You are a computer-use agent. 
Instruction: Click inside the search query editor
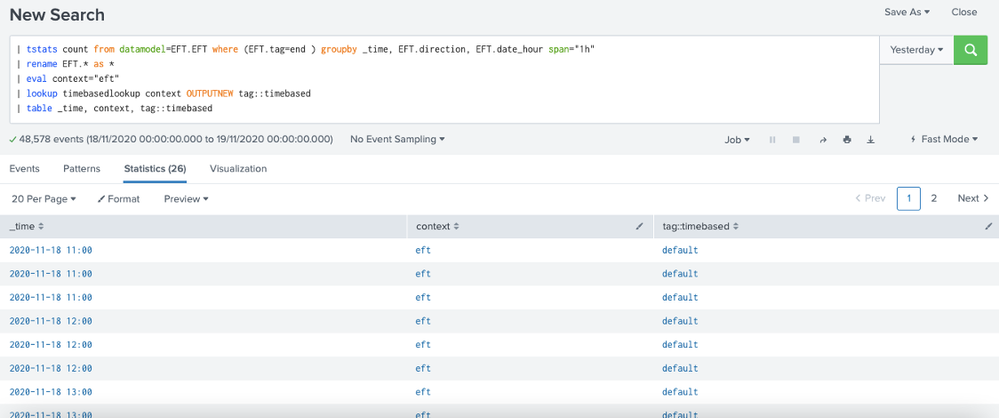[440, 80]
